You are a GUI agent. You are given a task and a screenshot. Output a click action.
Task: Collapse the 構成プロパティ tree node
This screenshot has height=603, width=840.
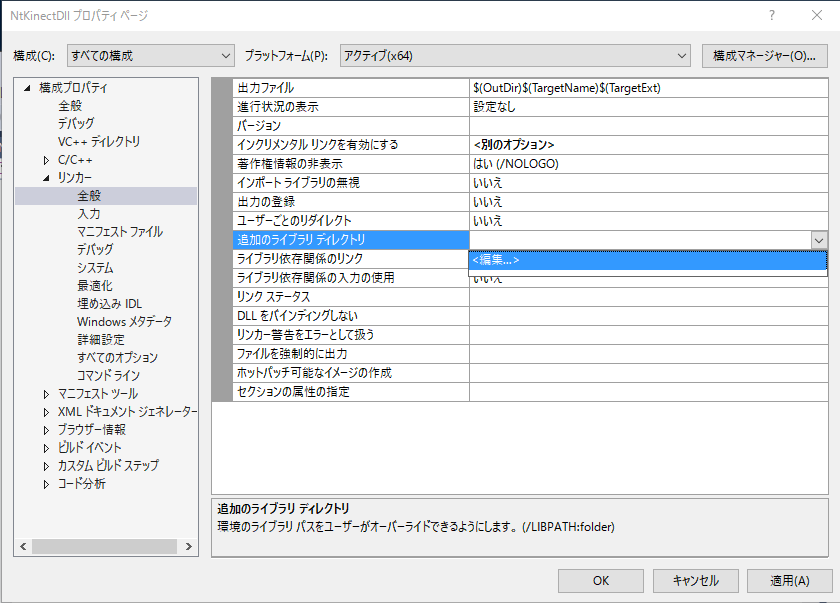(x=27, y=88)
